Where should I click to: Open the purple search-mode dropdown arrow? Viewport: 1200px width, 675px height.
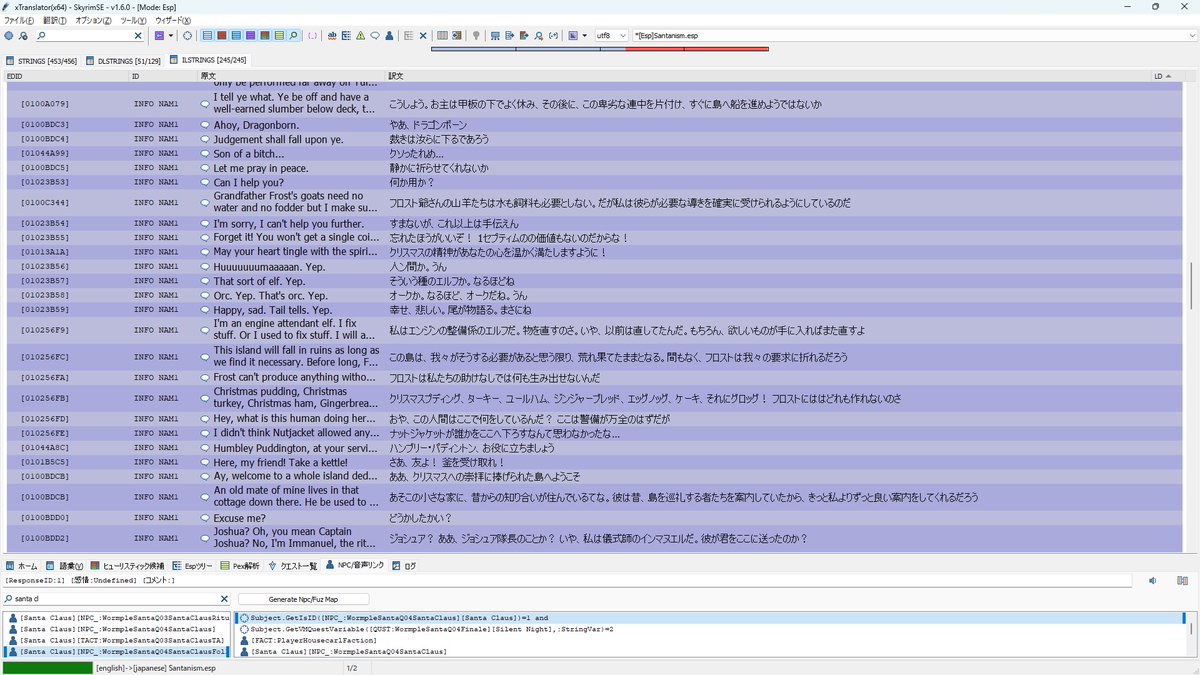coord(171,35)
